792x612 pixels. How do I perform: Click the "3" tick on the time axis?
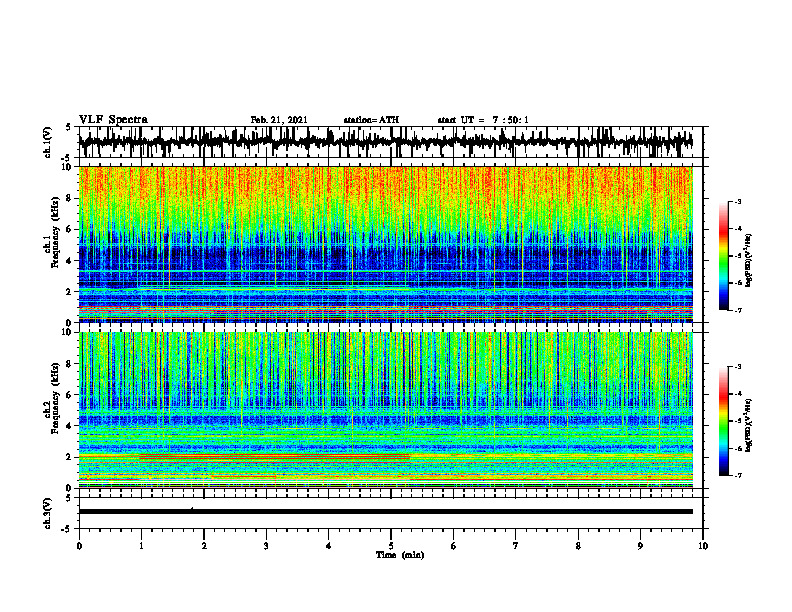(266, 546)
